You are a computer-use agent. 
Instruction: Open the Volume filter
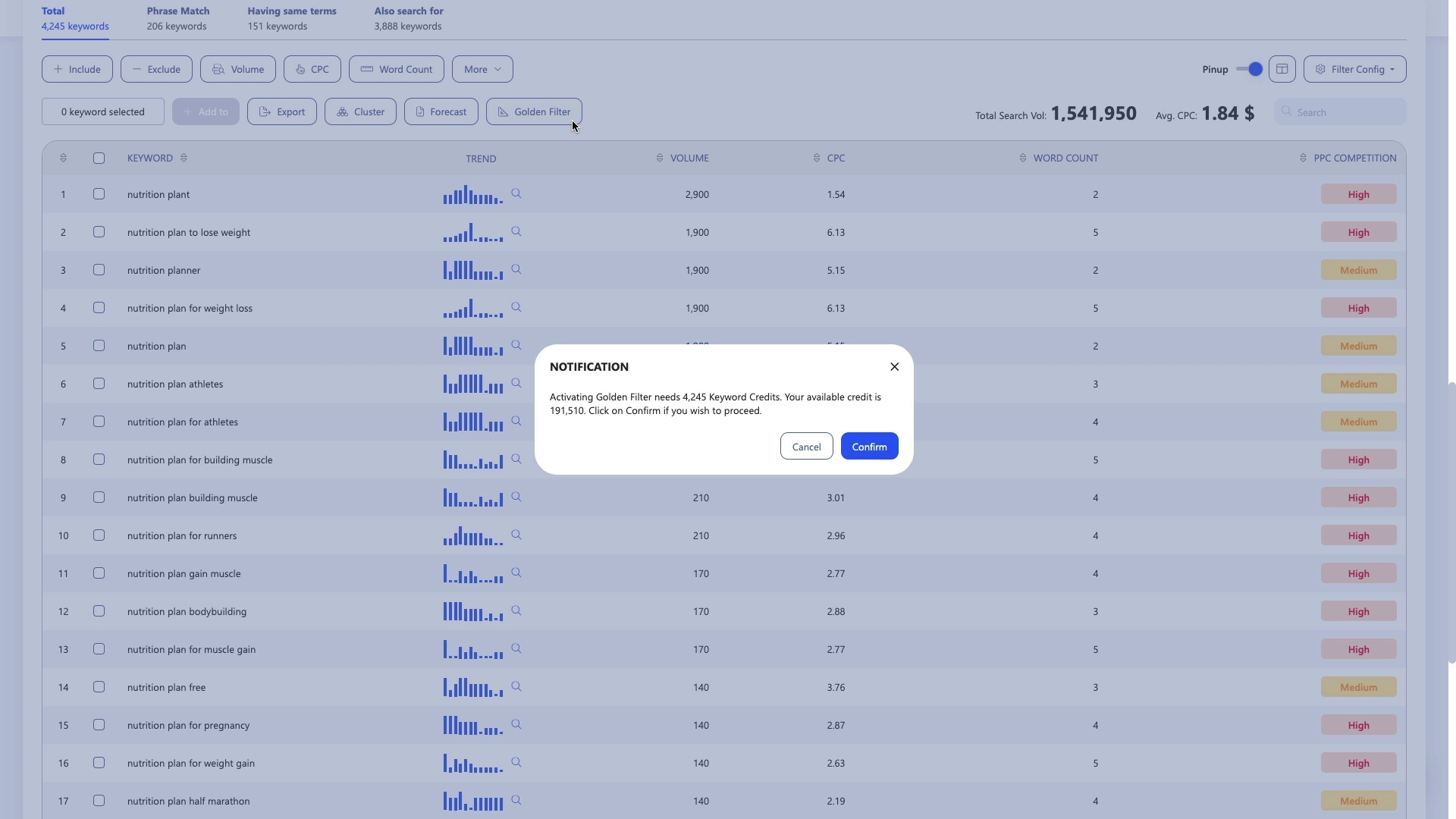tap(237, 69)
